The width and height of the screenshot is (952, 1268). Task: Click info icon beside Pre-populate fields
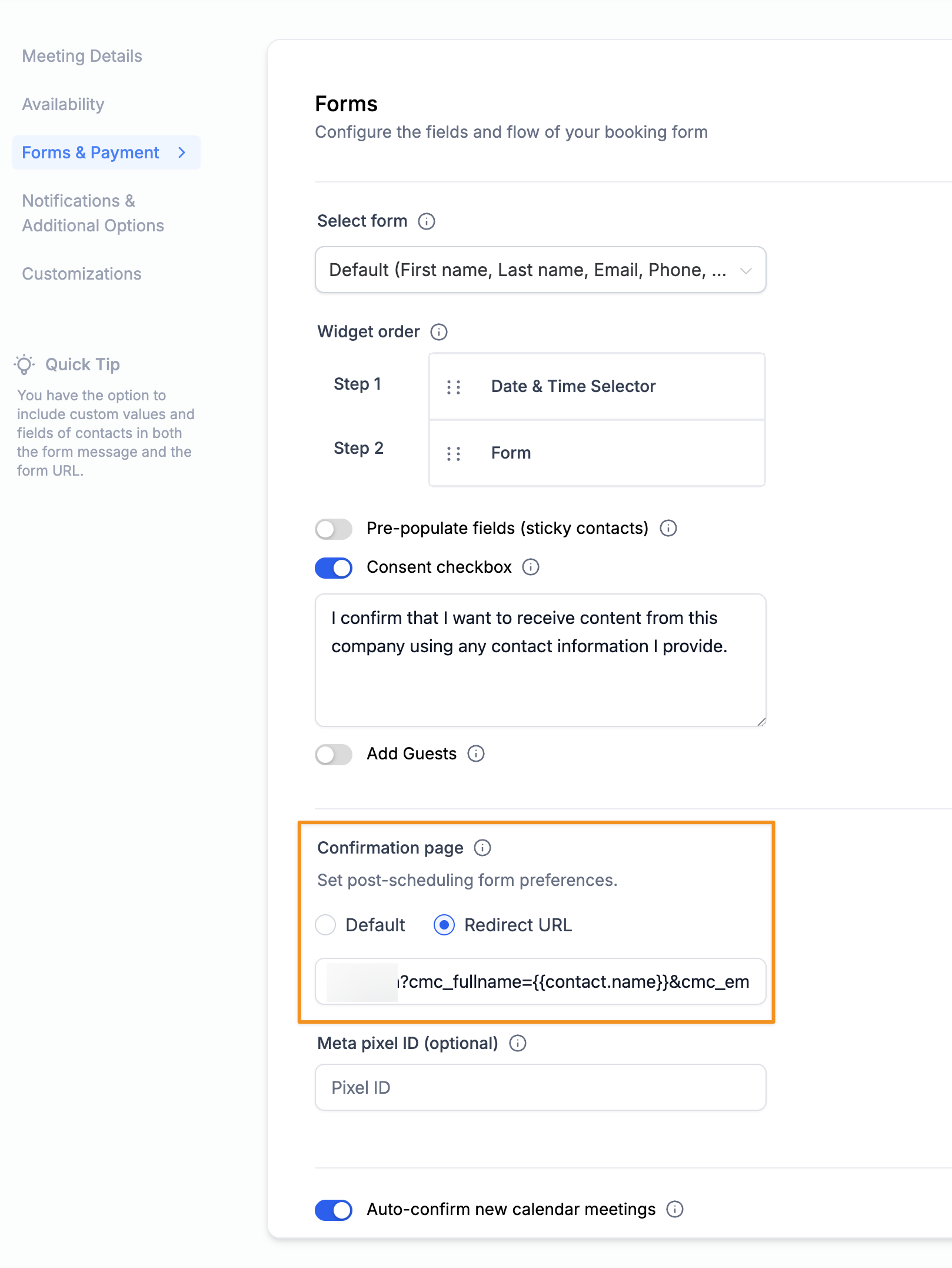pyautogui.click(x=668, y=528)
